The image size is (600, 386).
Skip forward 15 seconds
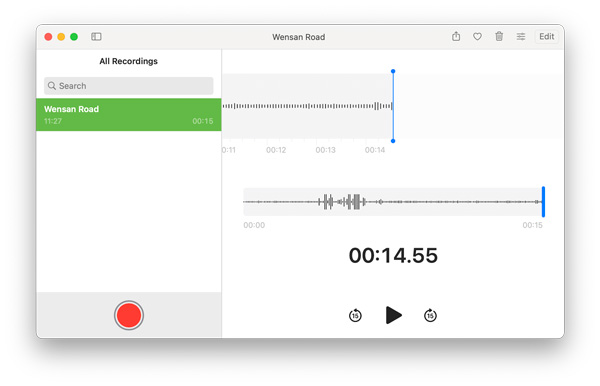pos(430,315)
